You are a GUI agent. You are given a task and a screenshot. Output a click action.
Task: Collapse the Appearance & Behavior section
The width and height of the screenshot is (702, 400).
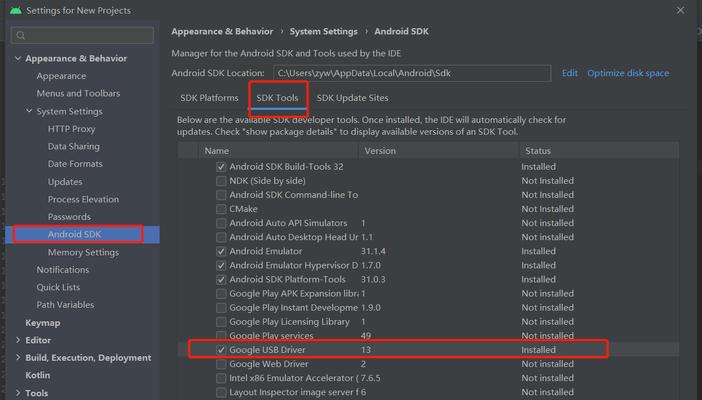coord(18,58)
